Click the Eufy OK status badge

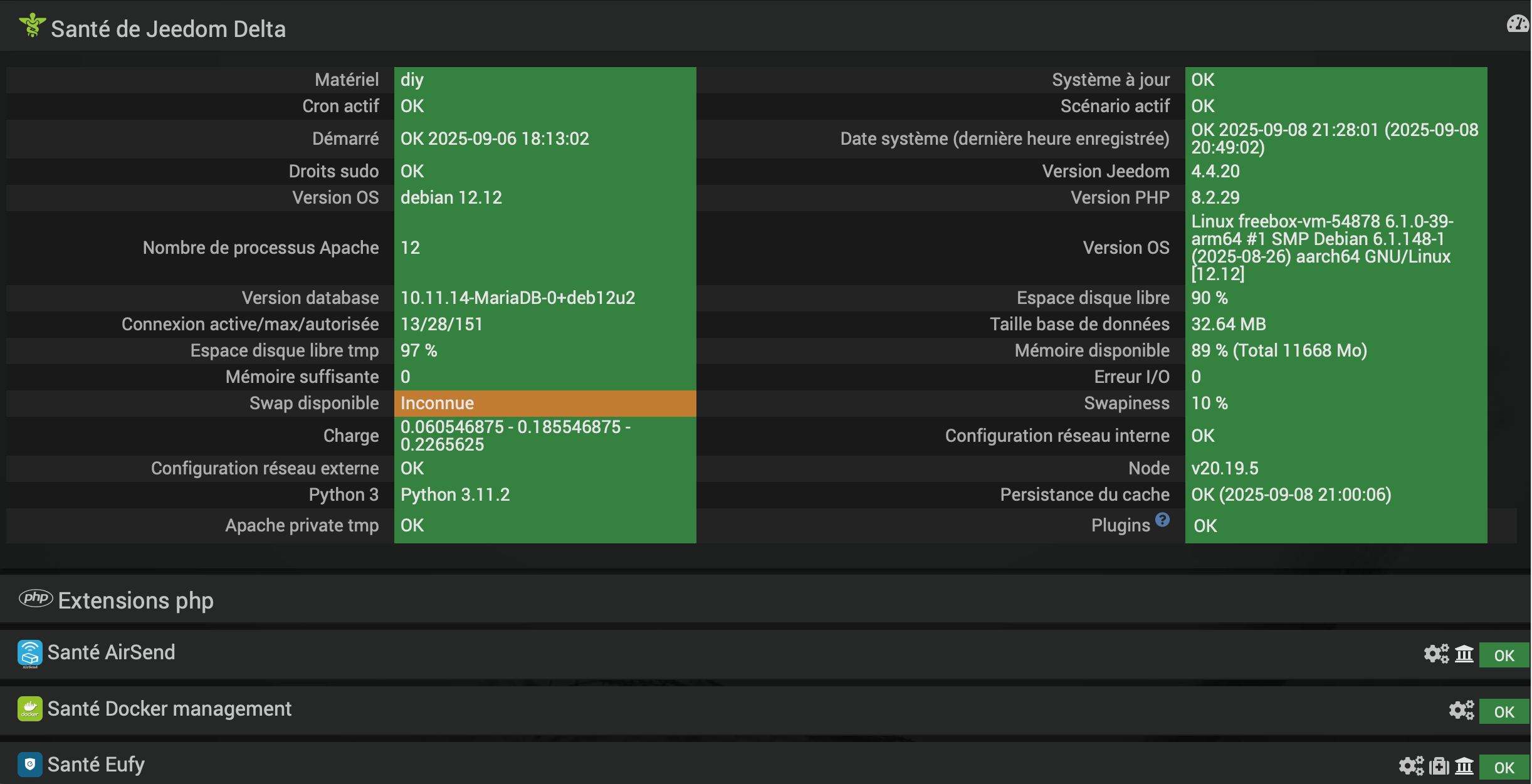tap(1504, 768)
